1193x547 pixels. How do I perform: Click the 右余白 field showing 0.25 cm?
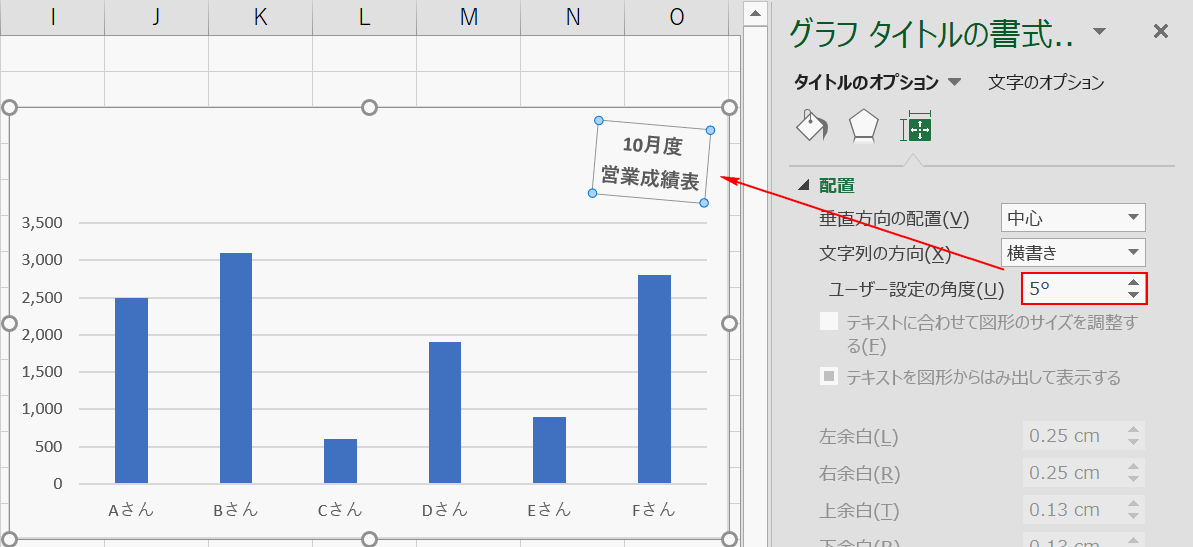click(1074, 473)
